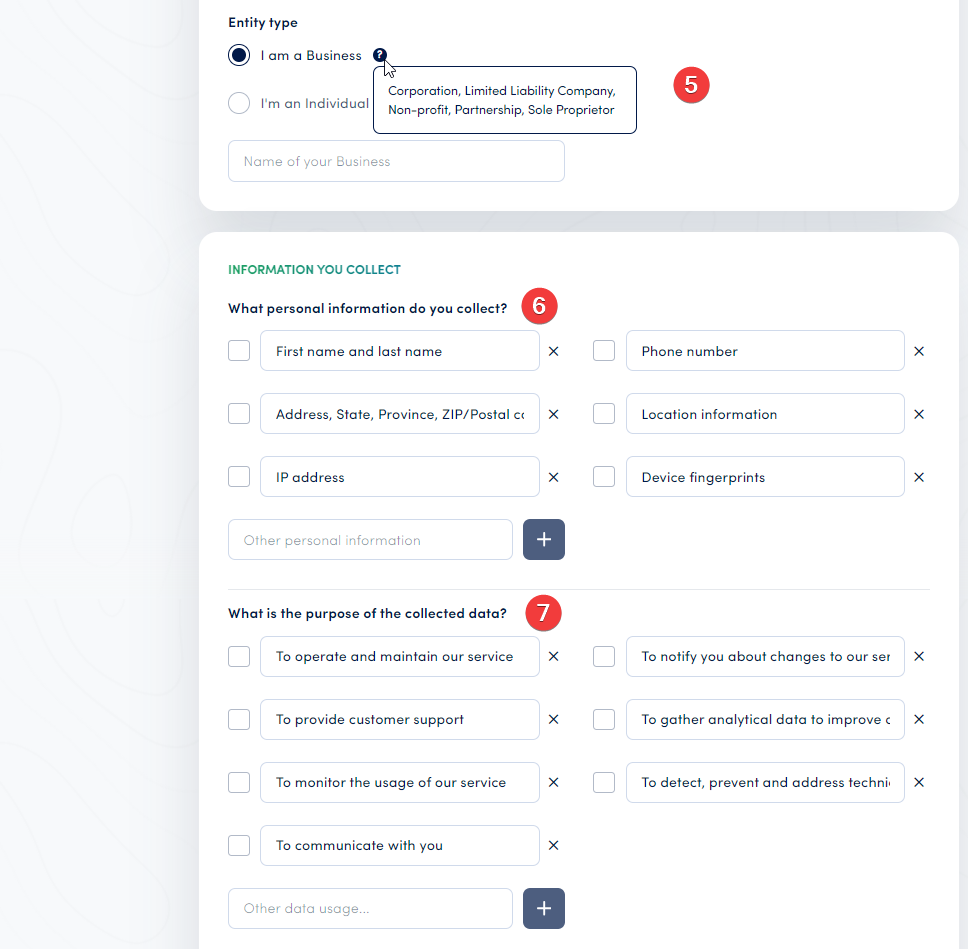Click the help icon beside I am a Business
The width and height of the screenshot is (968, 949).
(x=379, y=56)
